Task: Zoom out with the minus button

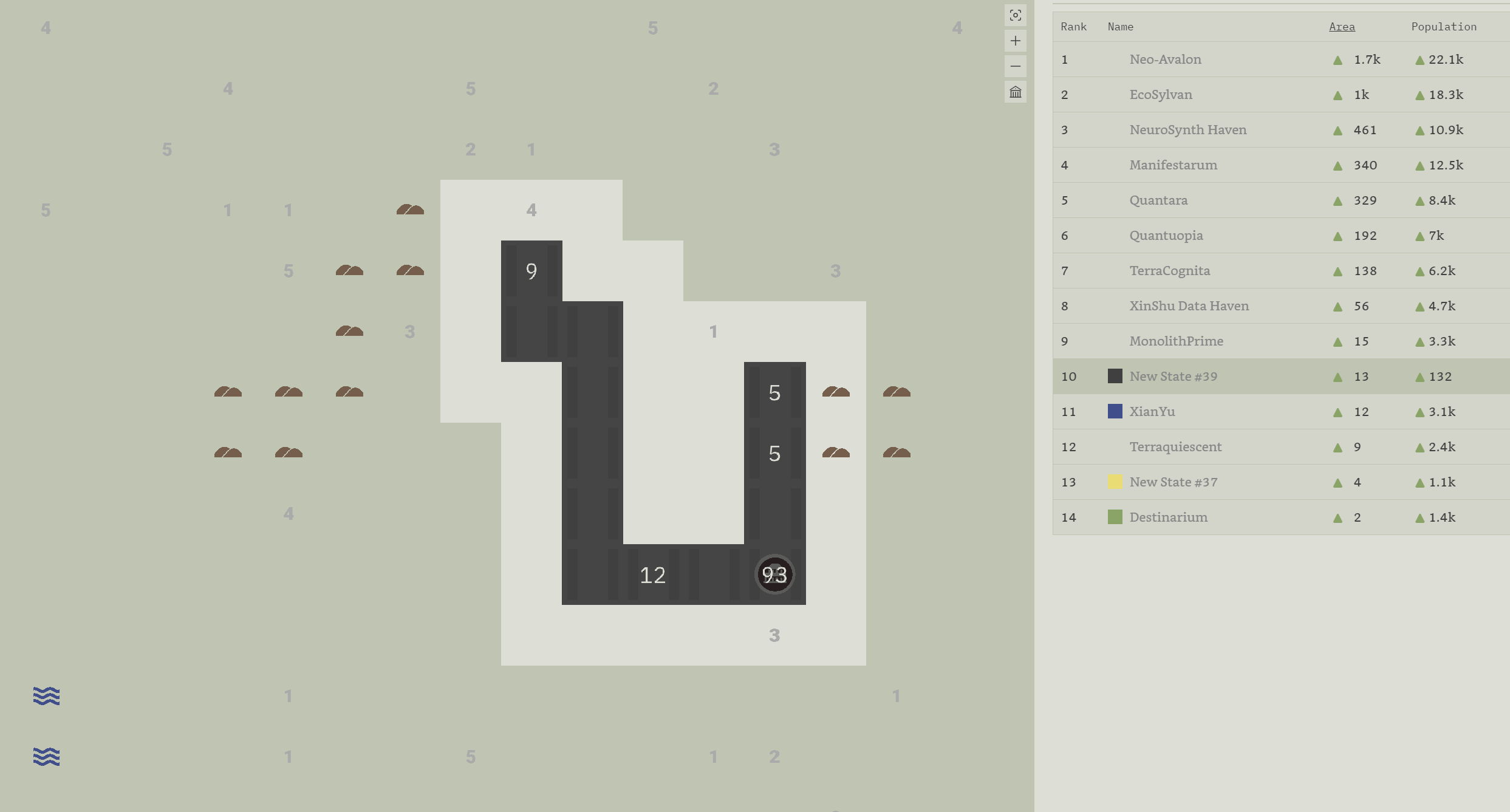Action: 1015,66
